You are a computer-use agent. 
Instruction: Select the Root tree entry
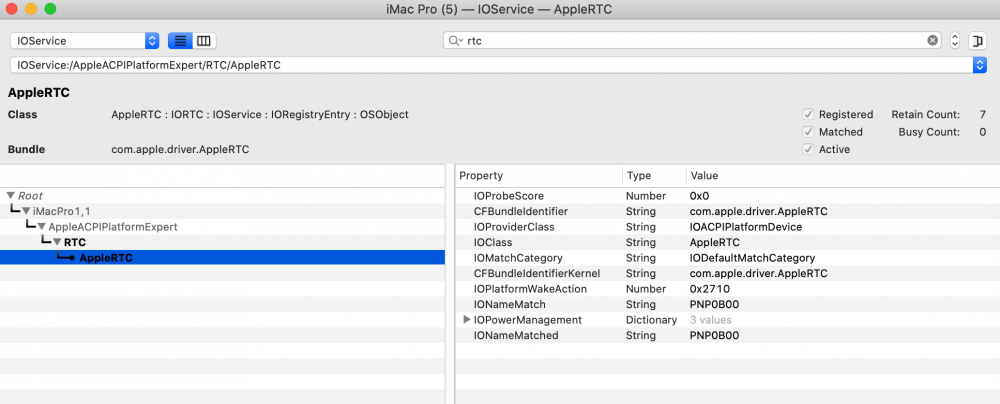coord(31,196)
